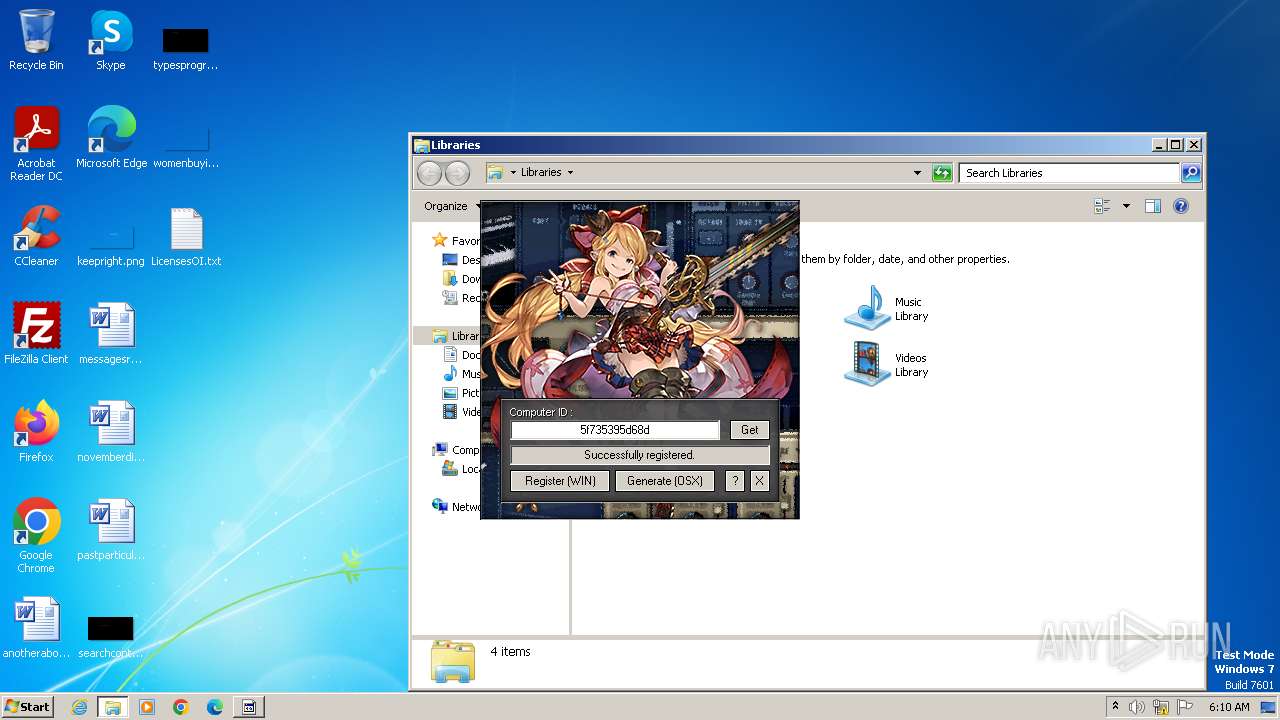Select the LicensesOI.txt file on desktop
Viewport: 1280px width, 720px height.
pyautogui.click(x=186, y=238)
